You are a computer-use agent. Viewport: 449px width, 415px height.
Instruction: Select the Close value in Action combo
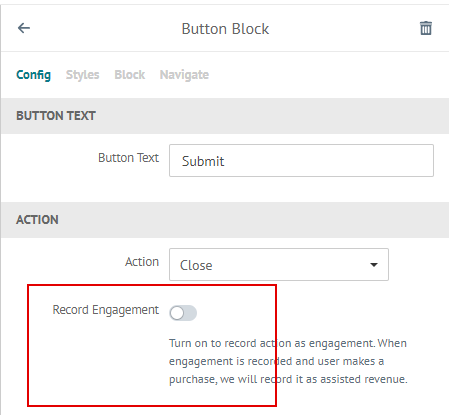pos(196,265)
